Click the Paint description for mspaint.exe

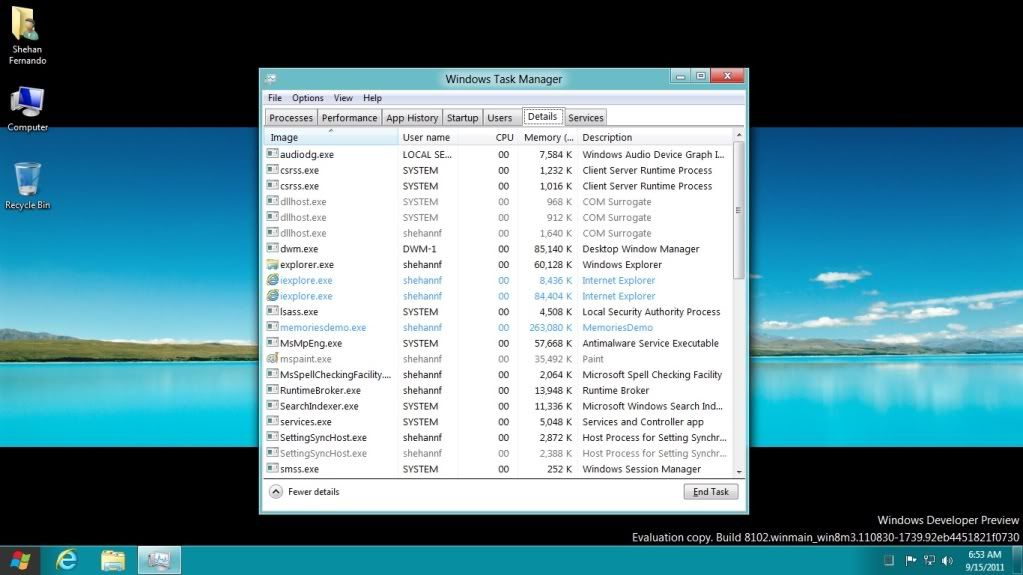(x=592, y=359)
